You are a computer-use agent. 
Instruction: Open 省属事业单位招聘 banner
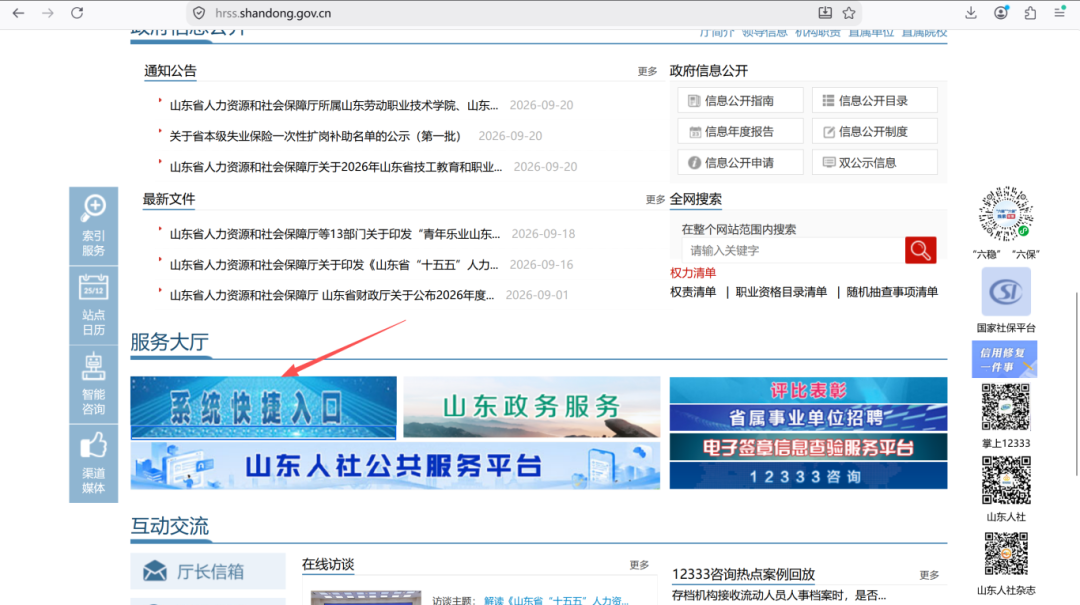[x=808, y=418]
